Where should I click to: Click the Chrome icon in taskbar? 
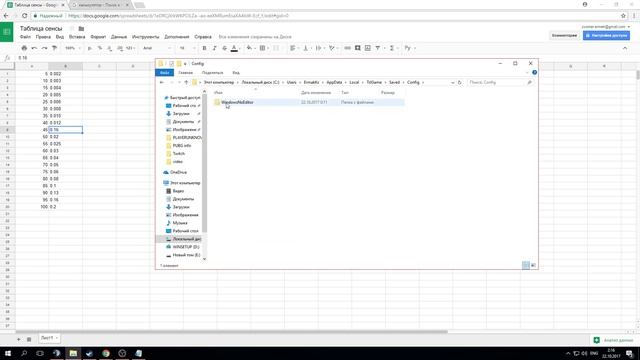coord(106,353)
